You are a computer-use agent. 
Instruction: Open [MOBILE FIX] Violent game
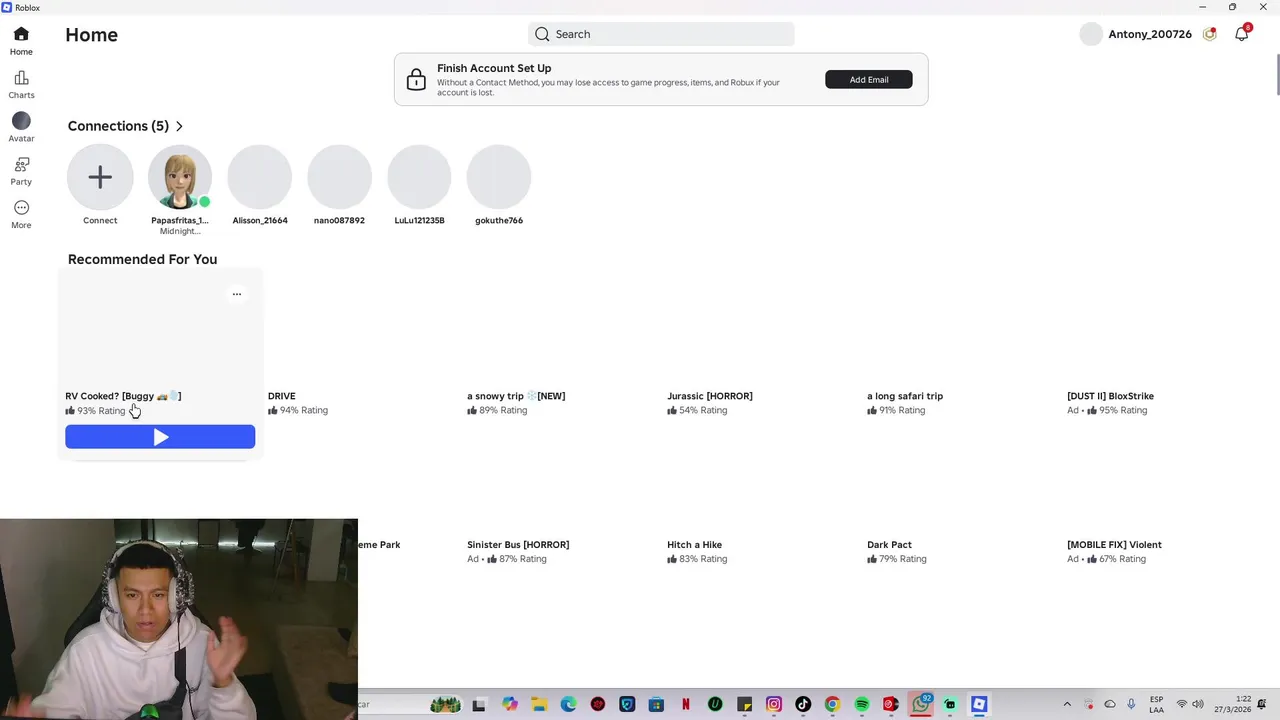click(1114, 545)
